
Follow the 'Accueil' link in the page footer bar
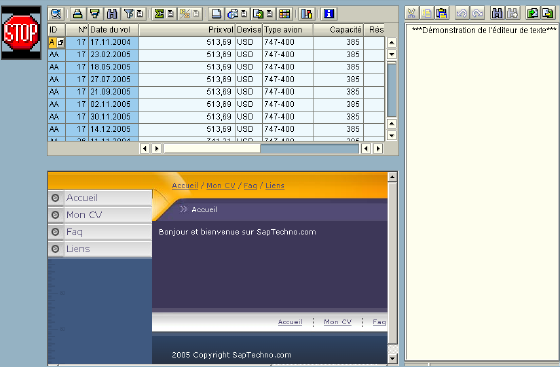point(290,322)
